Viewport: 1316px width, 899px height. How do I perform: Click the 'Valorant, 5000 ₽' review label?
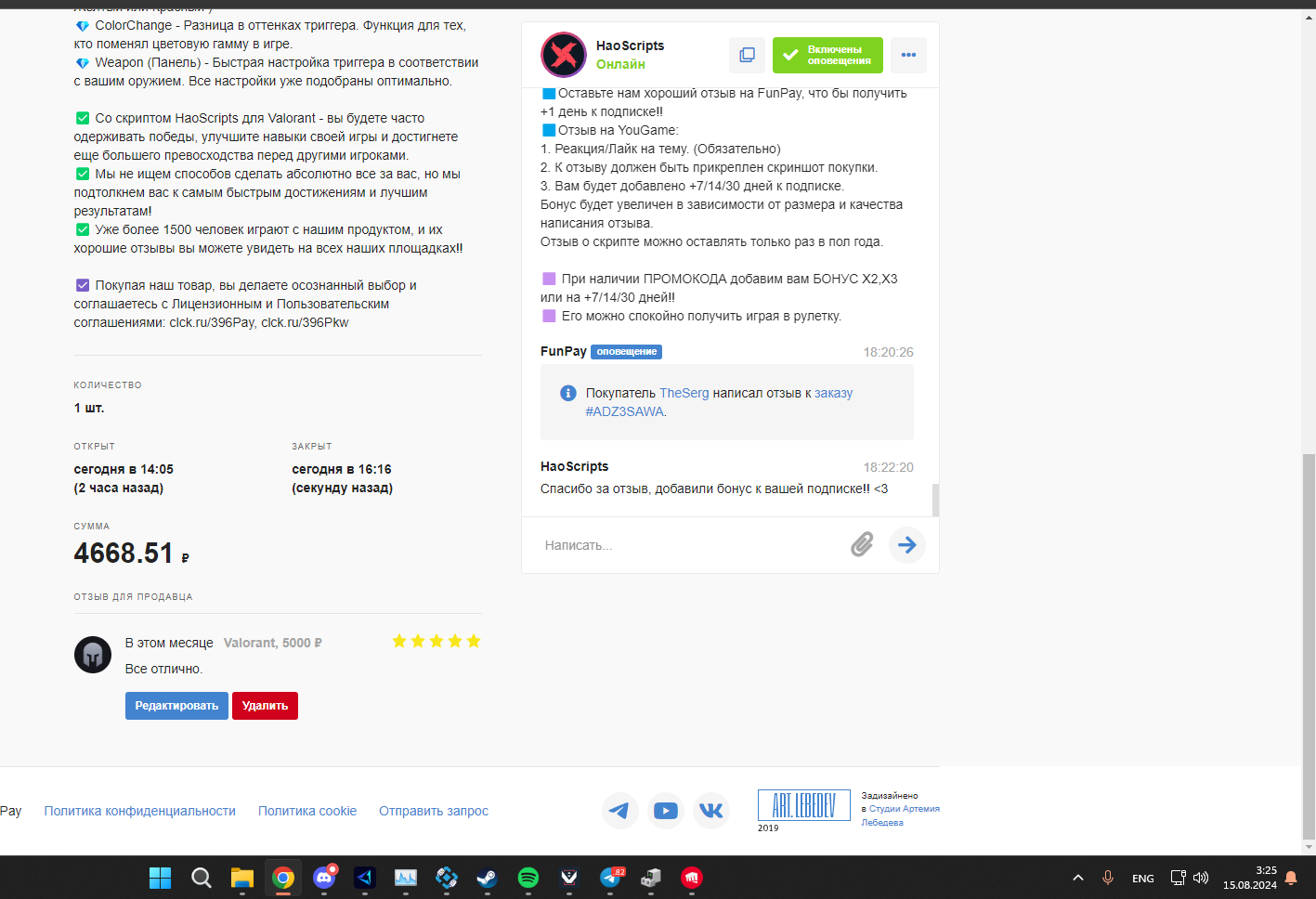(x=273, y=643)
